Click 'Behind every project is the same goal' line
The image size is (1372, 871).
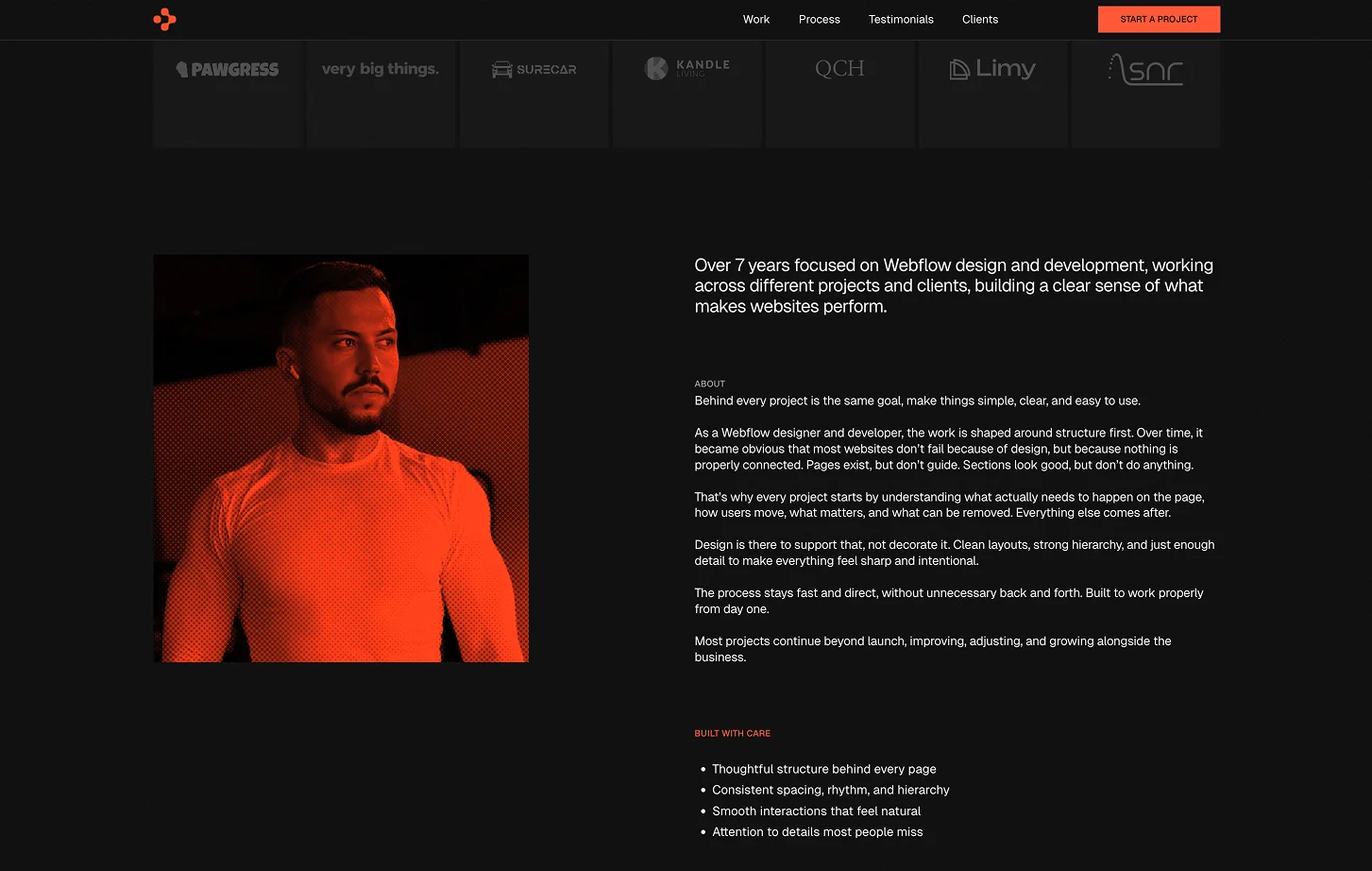pyautogui.click(x=918, y=401)
